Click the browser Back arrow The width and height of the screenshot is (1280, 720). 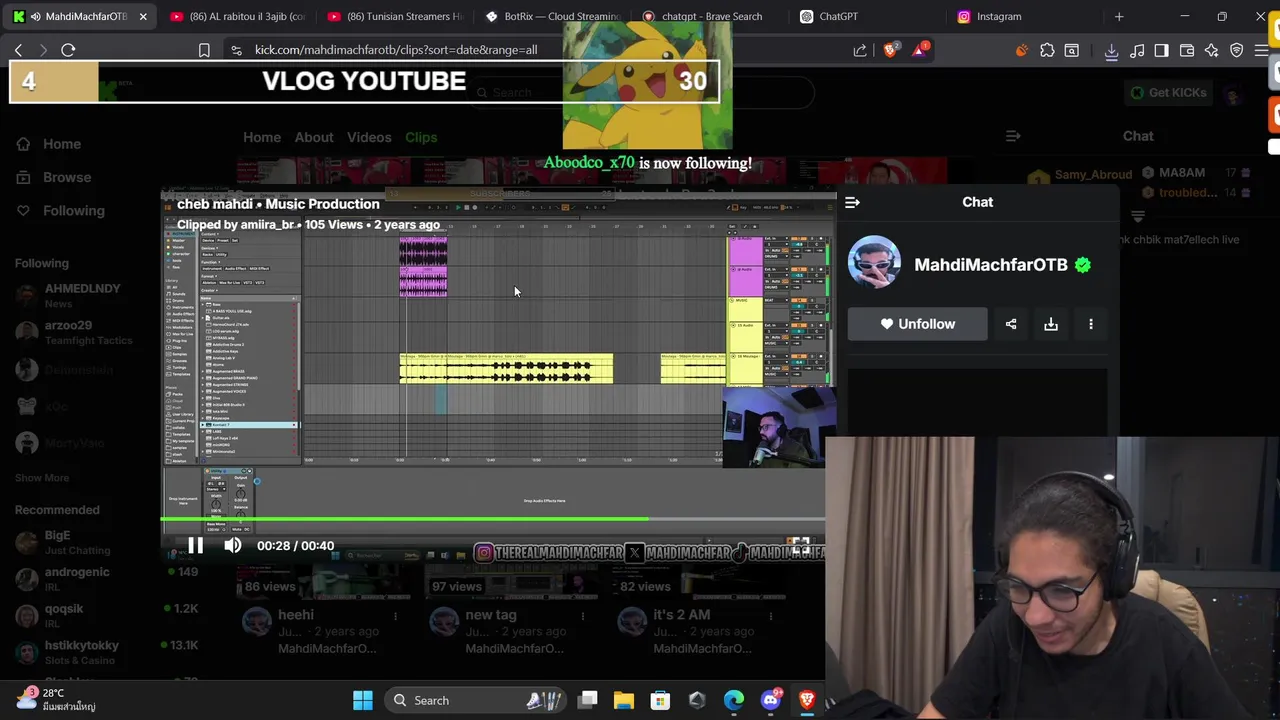point(18,50)
